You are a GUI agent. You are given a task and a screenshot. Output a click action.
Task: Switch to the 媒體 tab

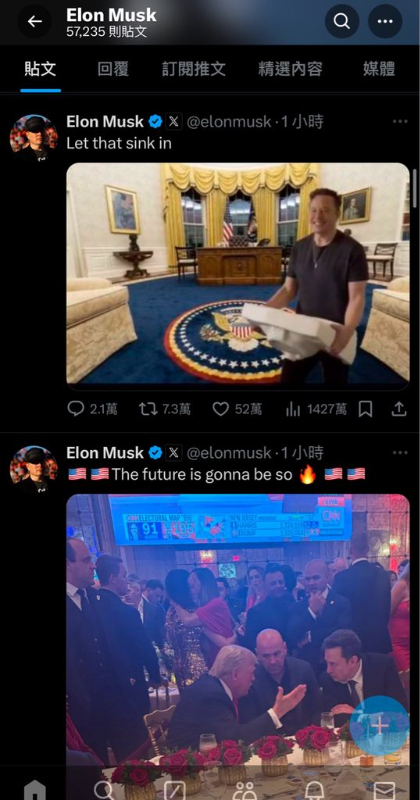(x=379, y=69)
